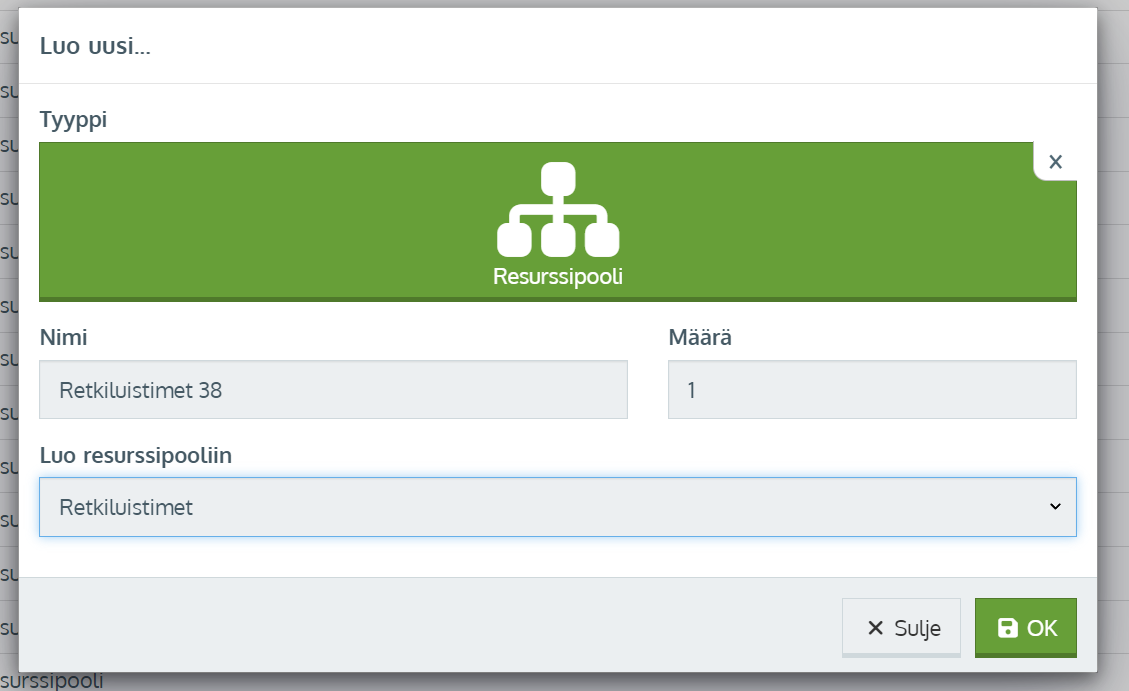Image resolution: width=1129 pixels, height=691 pixels.
Task: Select the green Resurssipooli type tile
Action: (300, 221)
